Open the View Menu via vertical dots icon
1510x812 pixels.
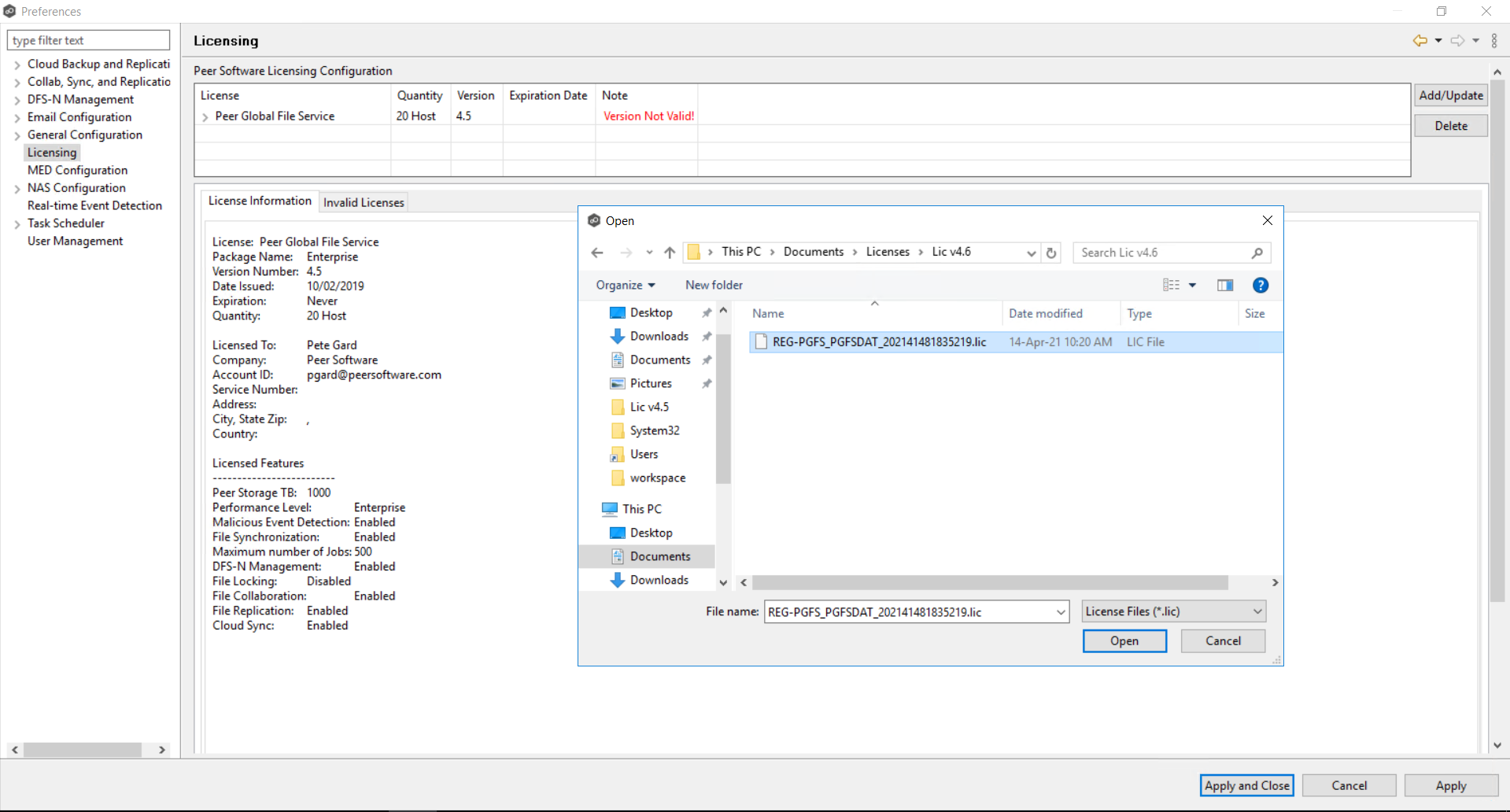pos(1494,40)
